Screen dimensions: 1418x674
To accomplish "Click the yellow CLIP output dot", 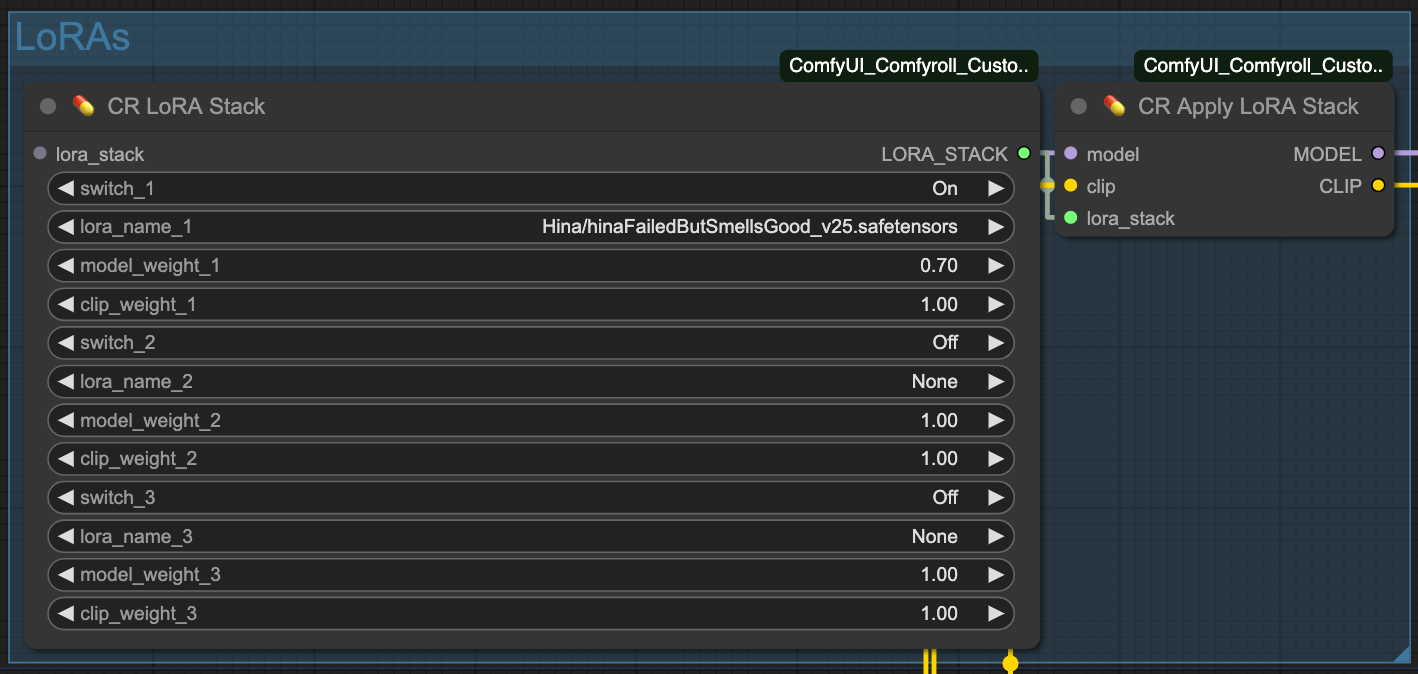I will click(1378, 186).
